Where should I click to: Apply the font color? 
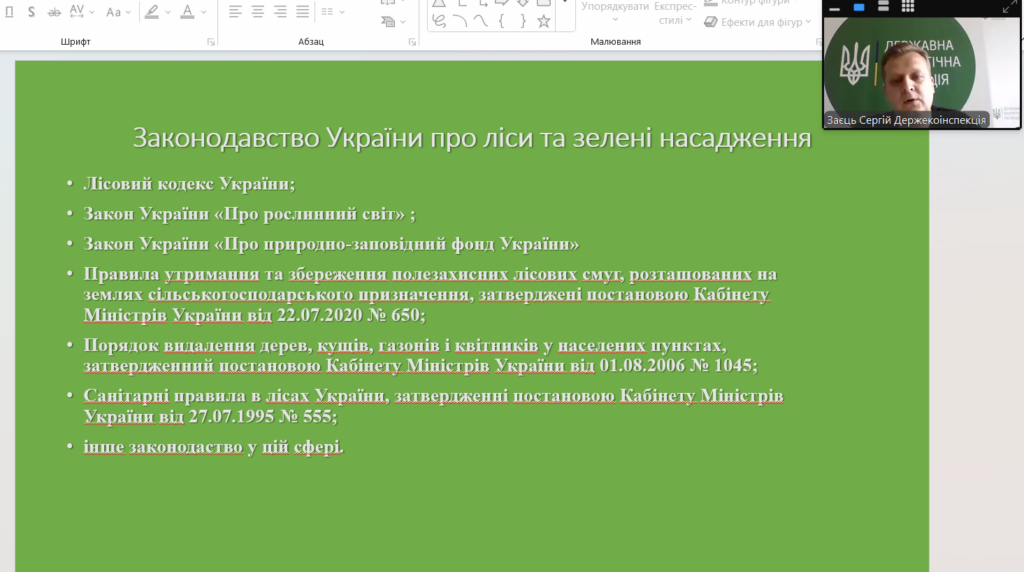point(187,12)
